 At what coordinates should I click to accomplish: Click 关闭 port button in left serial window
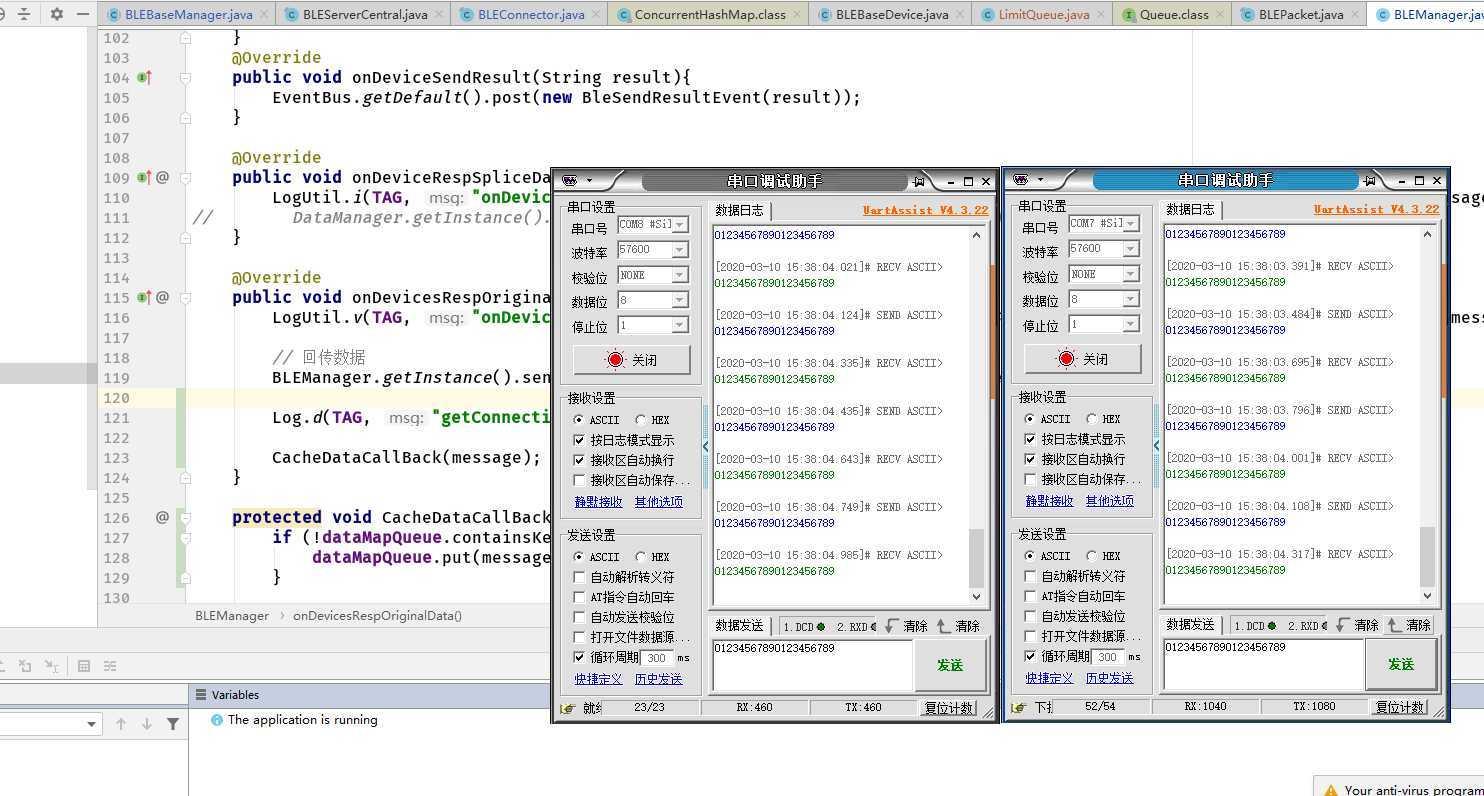(x=632, y=360)
